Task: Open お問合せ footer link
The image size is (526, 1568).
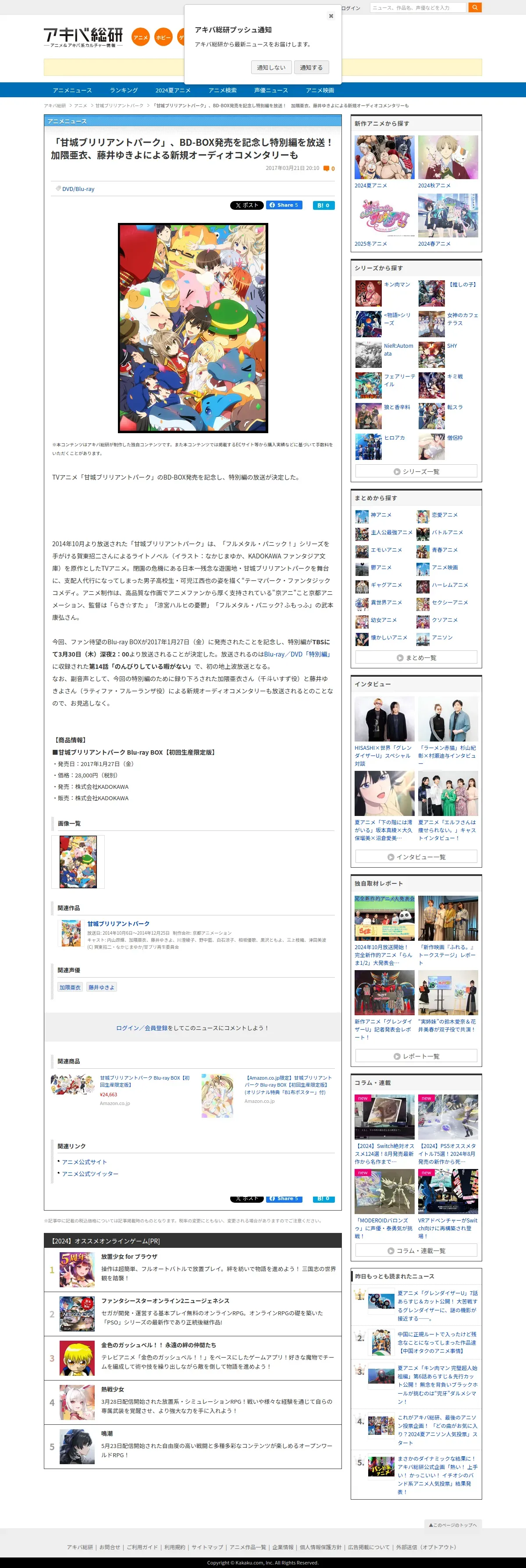Action: pos(110,1547)
